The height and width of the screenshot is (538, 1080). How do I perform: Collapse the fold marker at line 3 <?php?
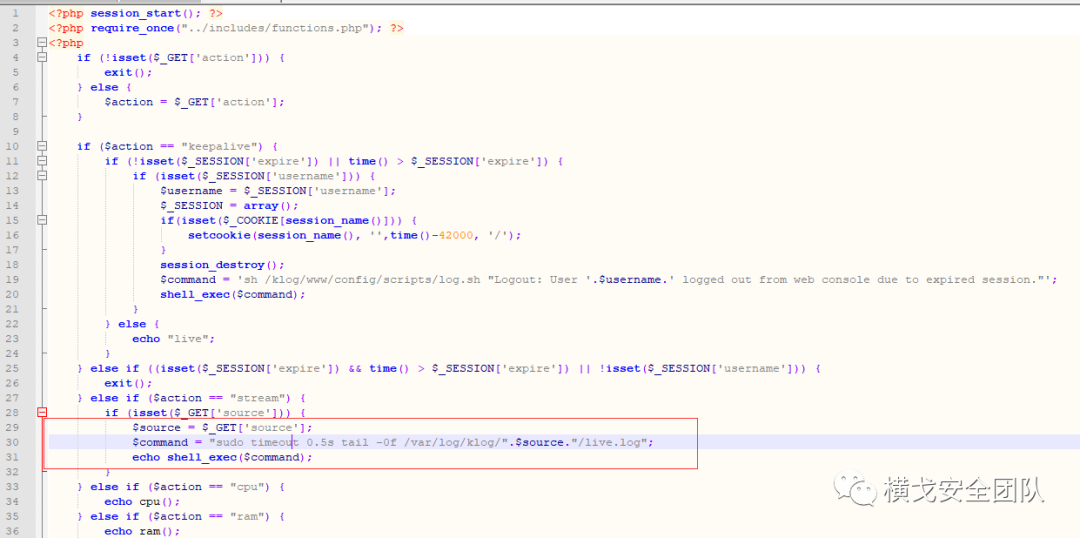(42, 43)
